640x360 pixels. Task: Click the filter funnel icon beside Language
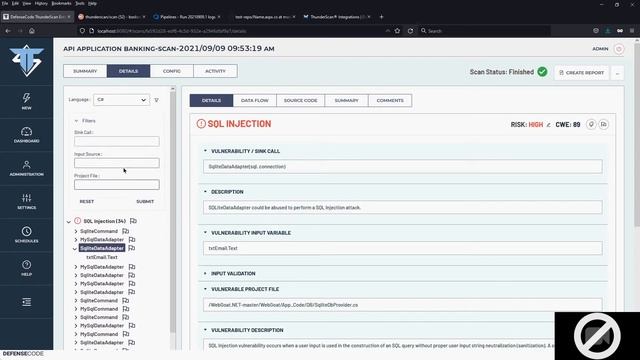click(x=156, y=100)
